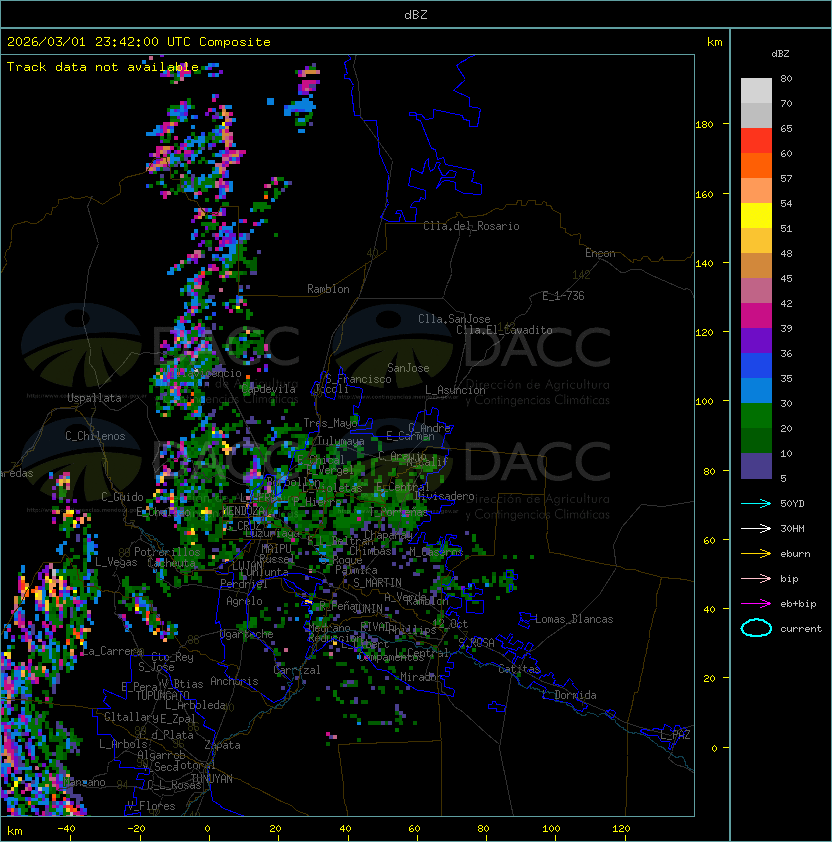This screenshot has width=832, height=842.
Task: Click the 'C_Chilenos' map label
Action: pyautogui.click(x=95, y=436)
